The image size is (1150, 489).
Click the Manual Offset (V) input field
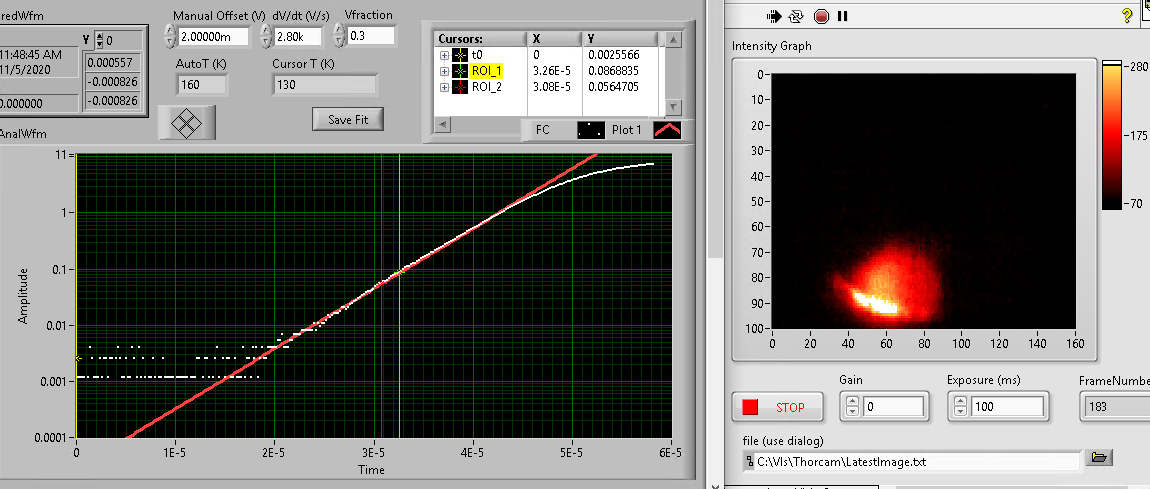[214, 37]
